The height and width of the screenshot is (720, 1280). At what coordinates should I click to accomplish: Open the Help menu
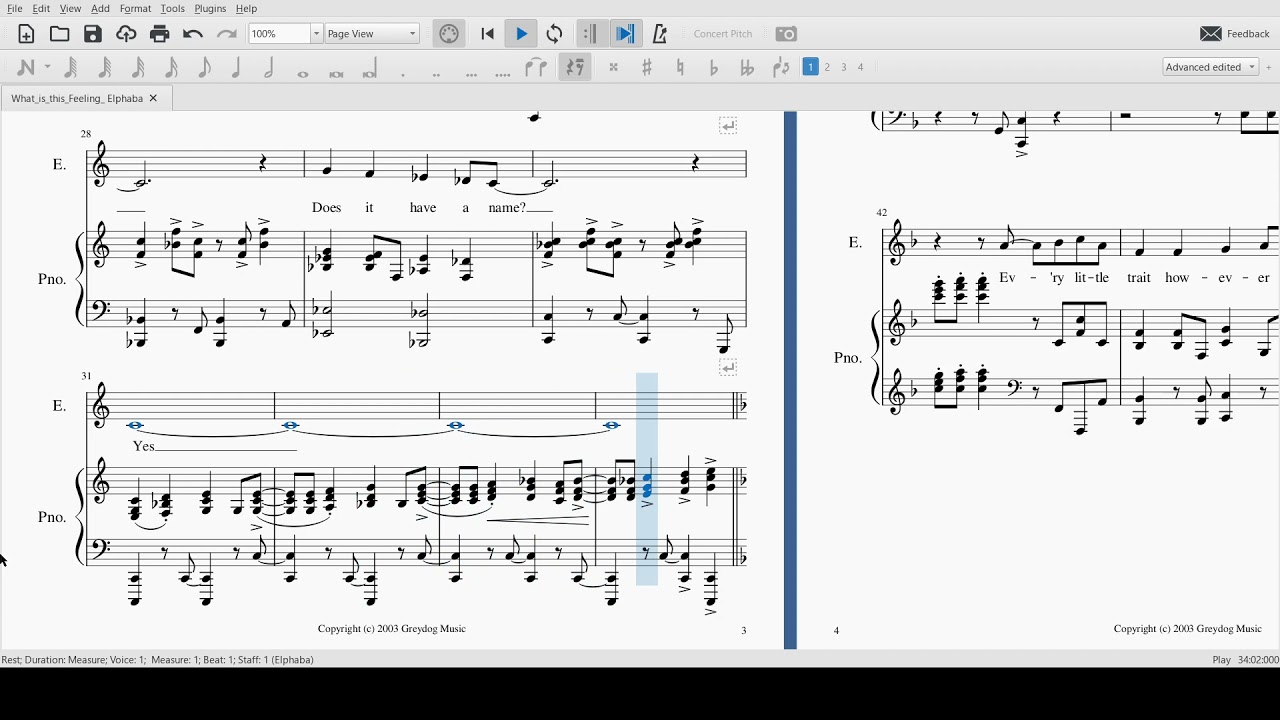coord(247,9)
